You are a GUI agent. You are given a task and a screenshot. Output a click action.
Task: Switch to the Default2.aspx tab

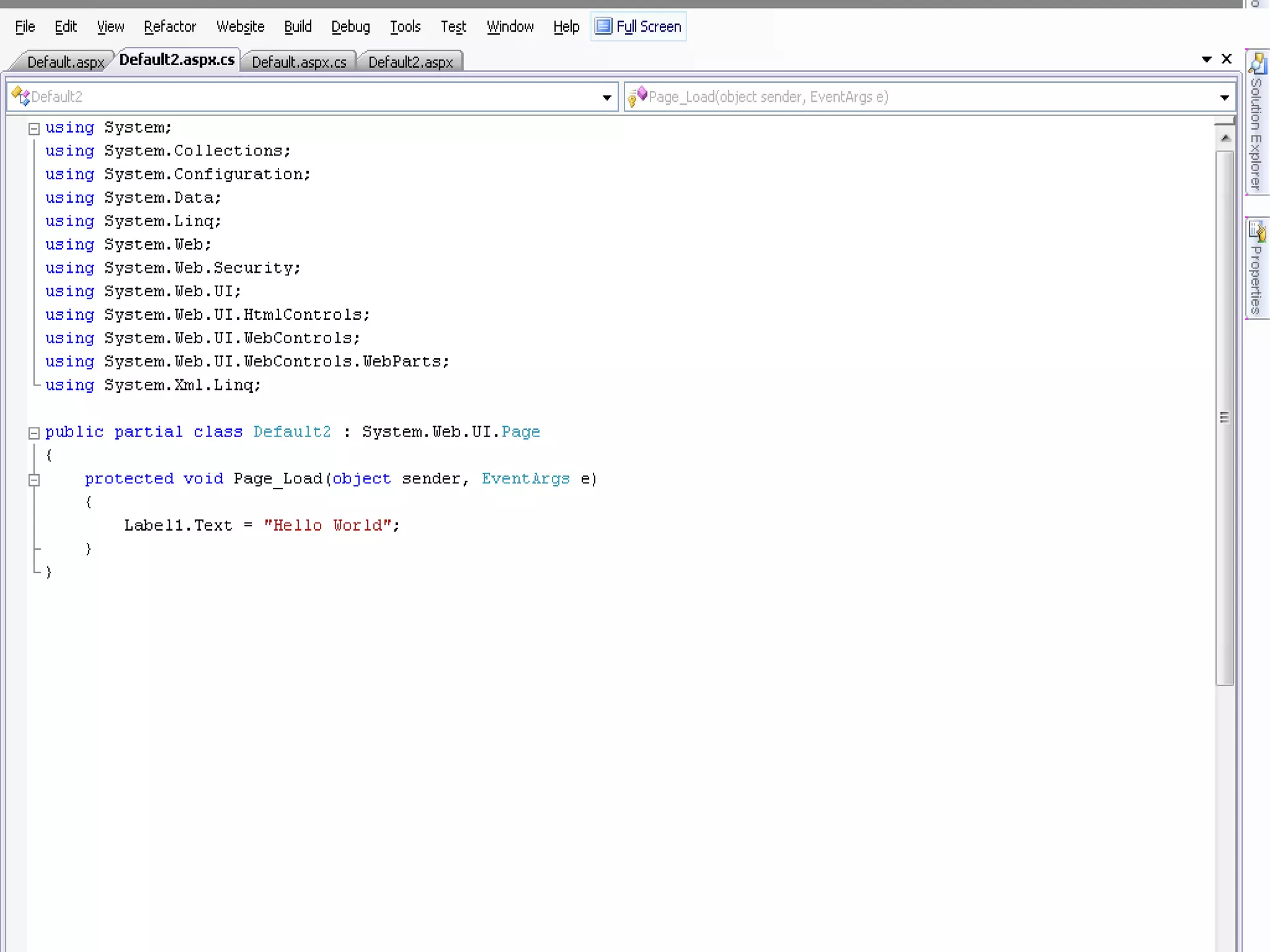click(x=410, y=62)
